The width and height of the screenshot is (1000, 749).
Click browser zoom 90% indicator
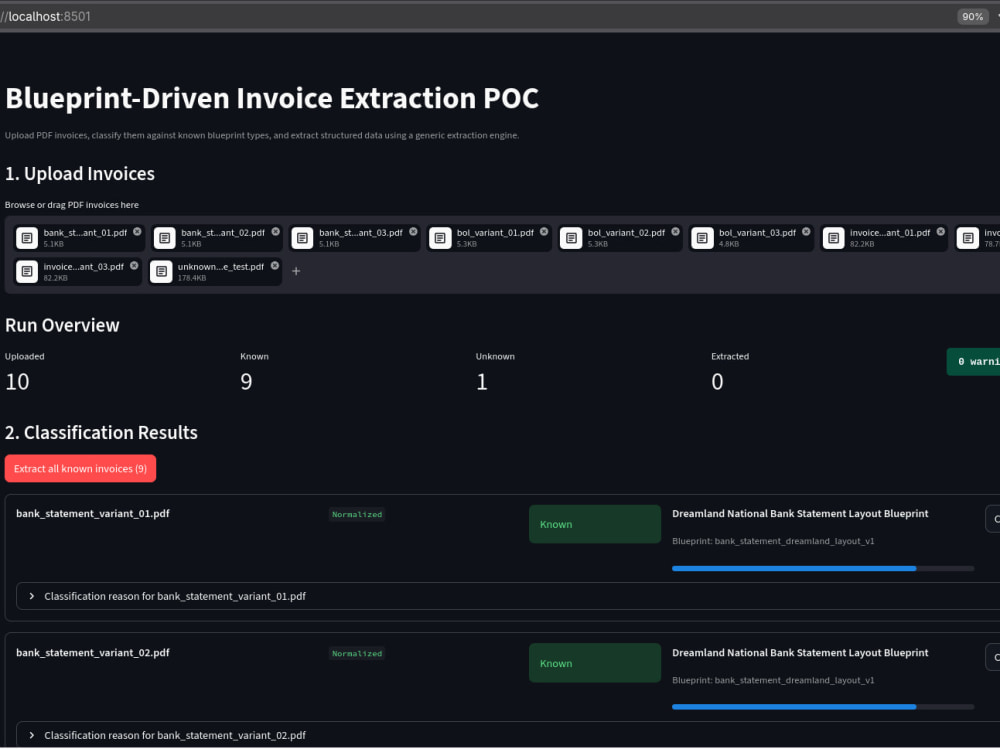click(973, 17)
